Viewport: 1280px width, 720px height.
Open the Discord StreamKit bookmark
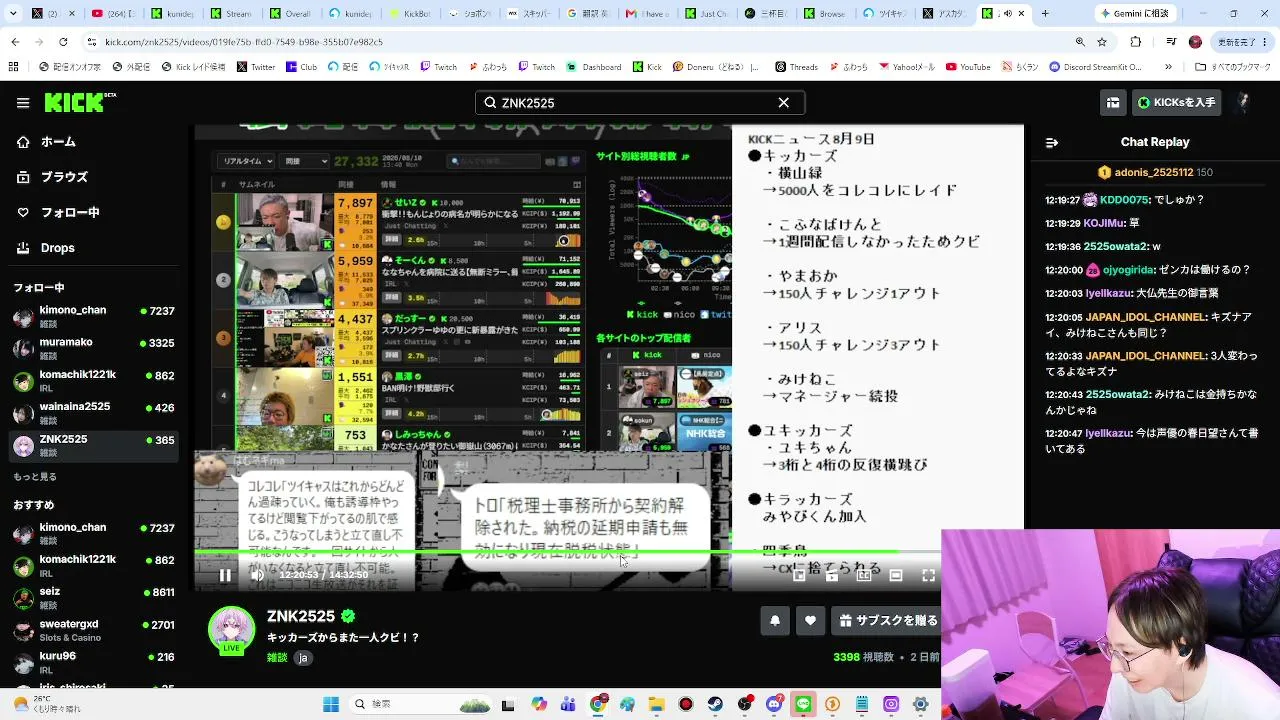click(x=1097, y=67)
